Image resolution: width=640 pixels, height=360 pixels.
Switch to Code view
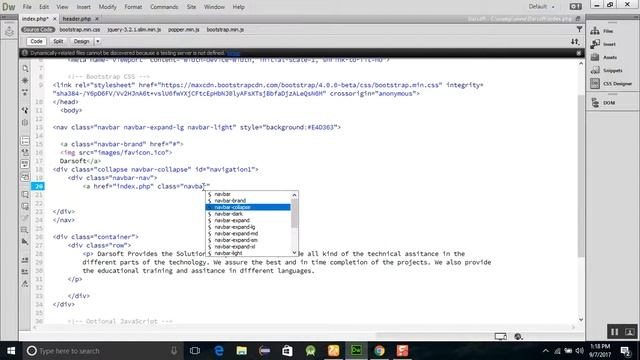36,41
